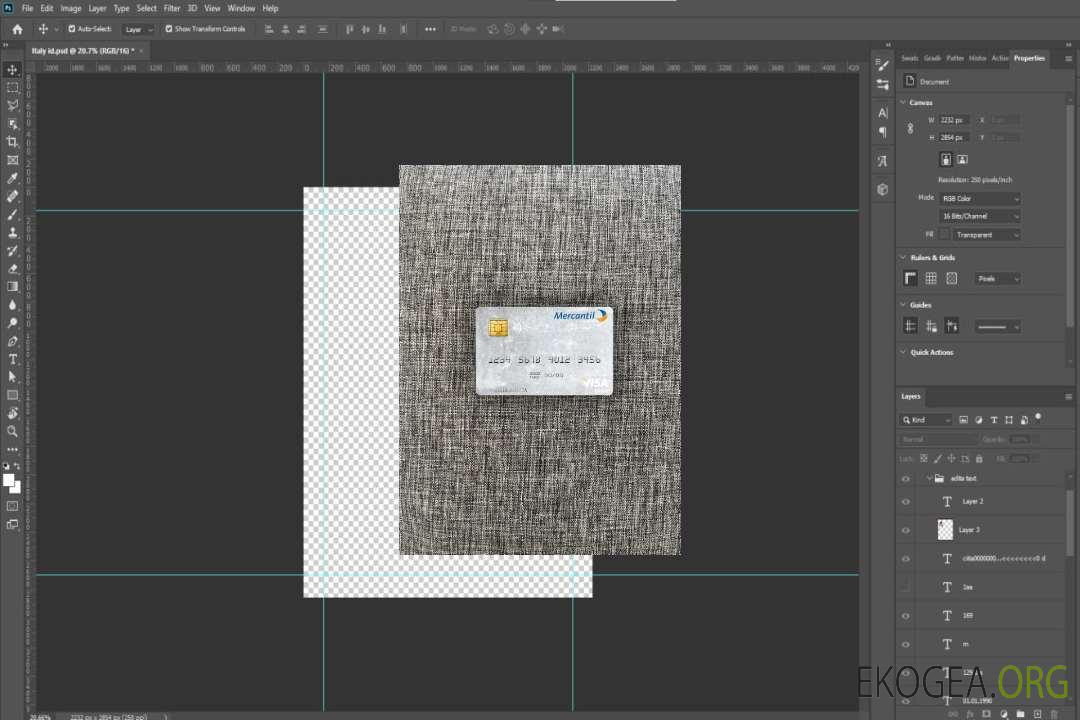Open the Filter menu
1080x720 pixels.
coord(172,8)
